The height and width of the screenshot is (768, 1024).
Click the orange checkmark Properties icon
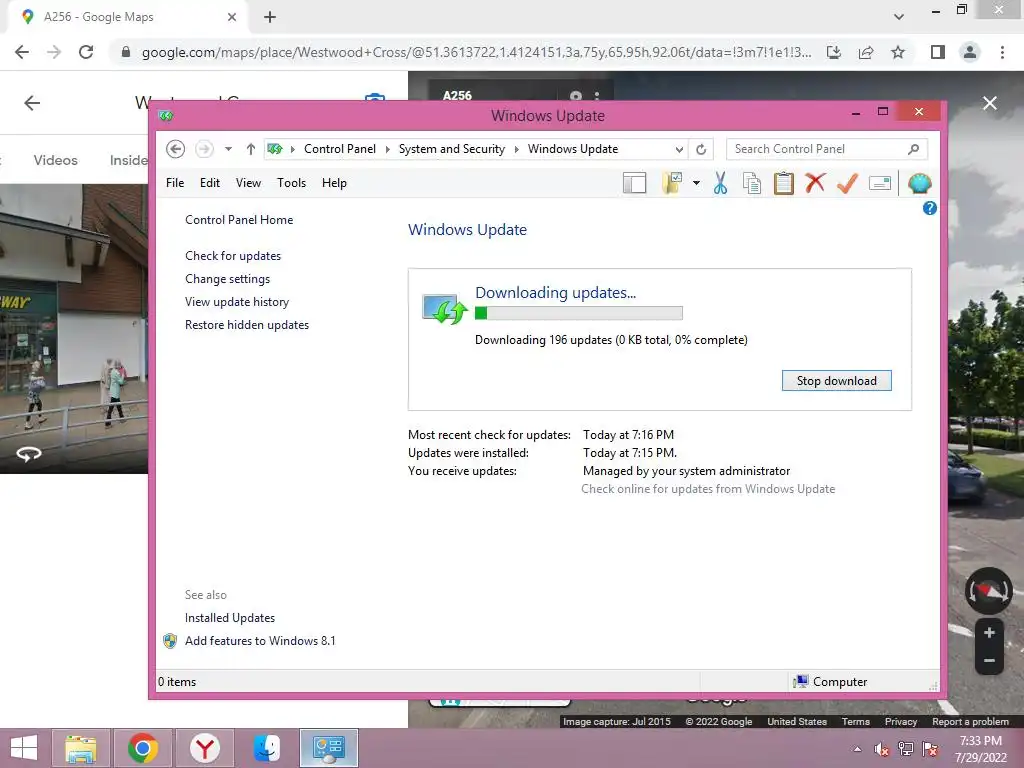[x=847, y=183]
